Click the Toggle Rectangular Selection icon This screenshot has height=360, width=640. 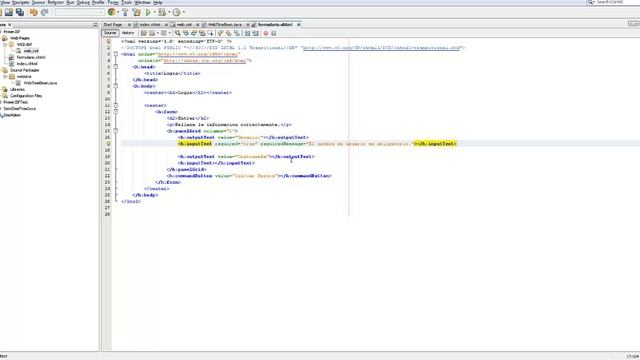[x=210, y=33]
